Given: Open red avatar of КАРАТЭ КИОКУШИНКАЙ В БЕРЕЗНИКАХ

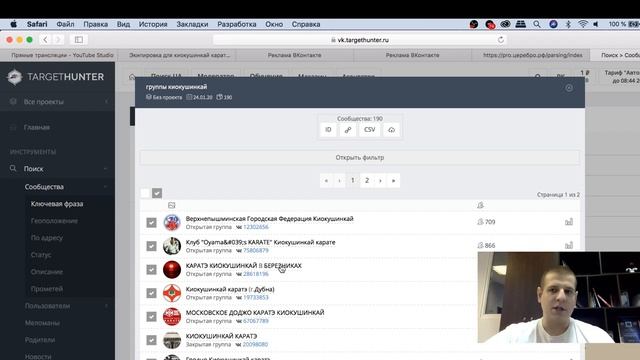Looking at the screenshot, I should click(x=172, y=269).
